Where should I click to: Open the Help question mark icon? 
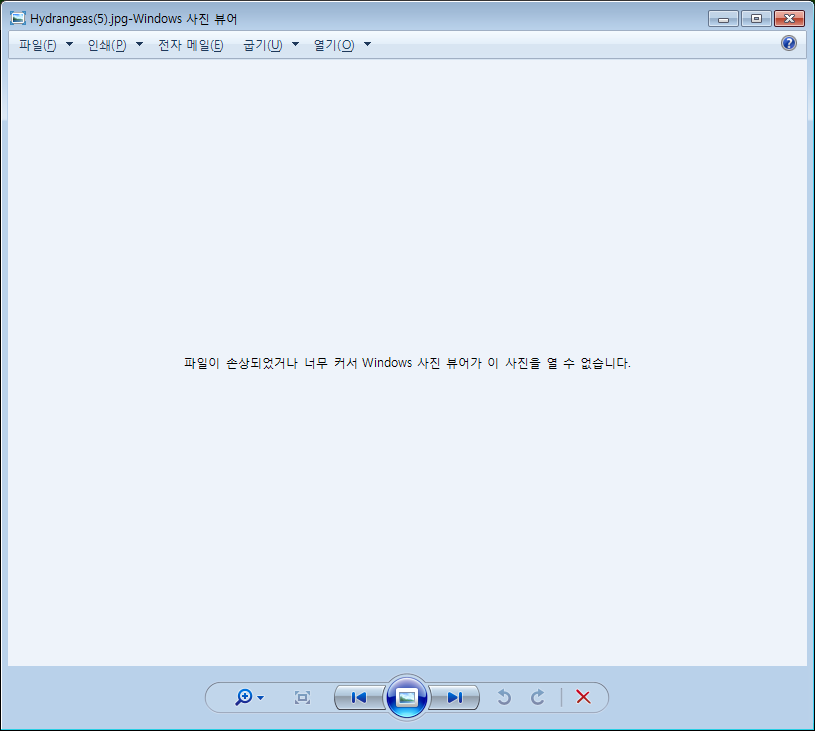coord(788,43)
